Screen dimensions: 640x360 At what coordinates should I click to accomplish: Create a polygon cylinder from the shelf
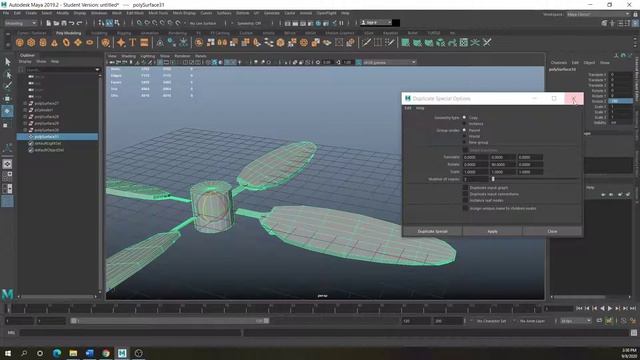pyautogui.click(x=42, y=42)
